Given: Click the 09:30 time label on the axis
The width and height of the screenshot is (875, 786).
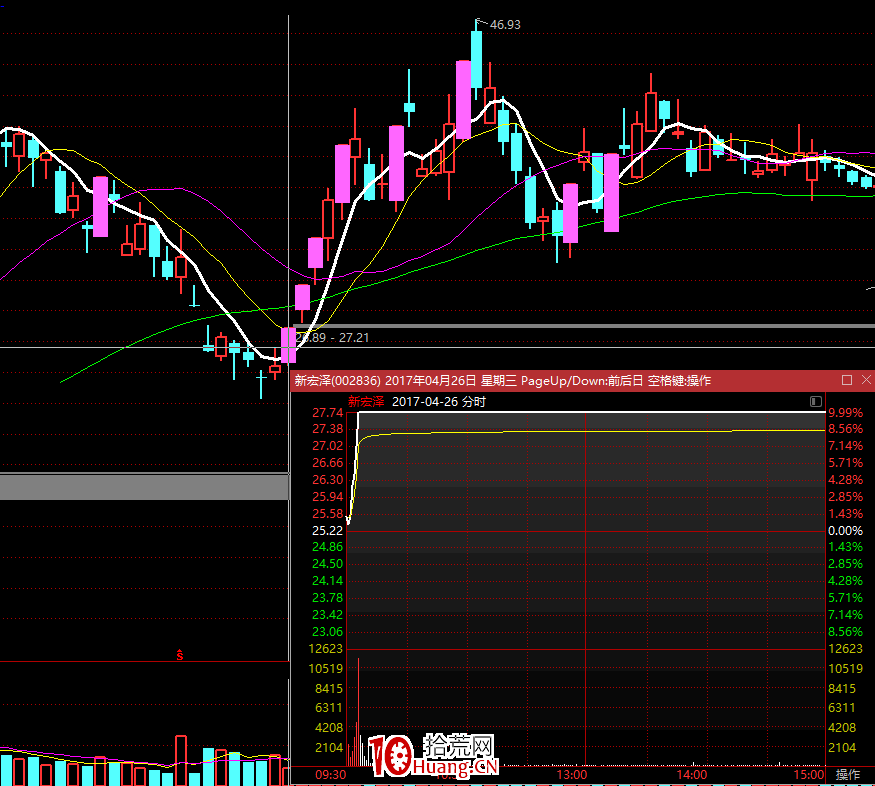Looking at the screenshot, I should pyautogui.click(x=329, y=775).
